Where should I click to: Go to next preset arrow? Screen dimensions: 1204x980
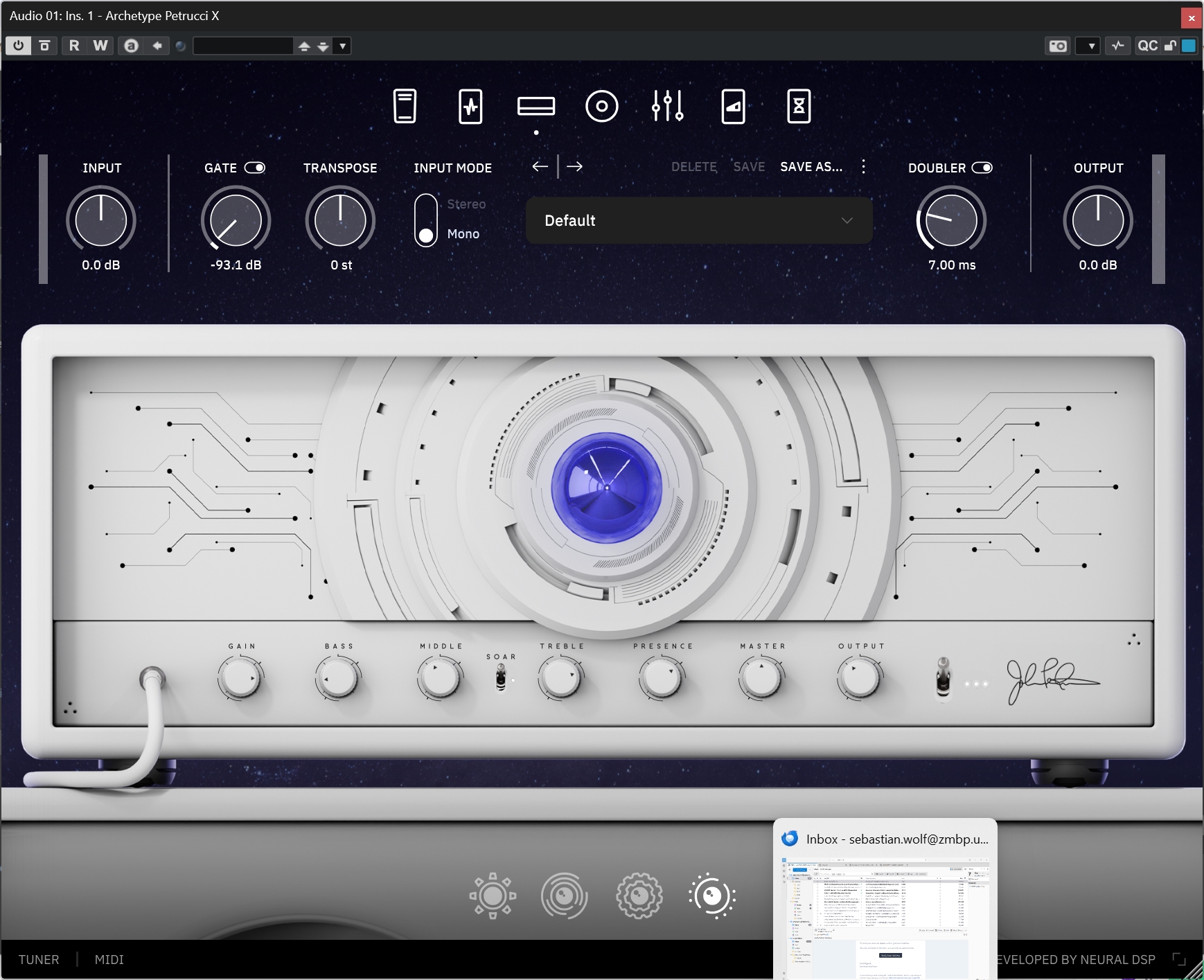pyautogui.click(x=574, y=166)
